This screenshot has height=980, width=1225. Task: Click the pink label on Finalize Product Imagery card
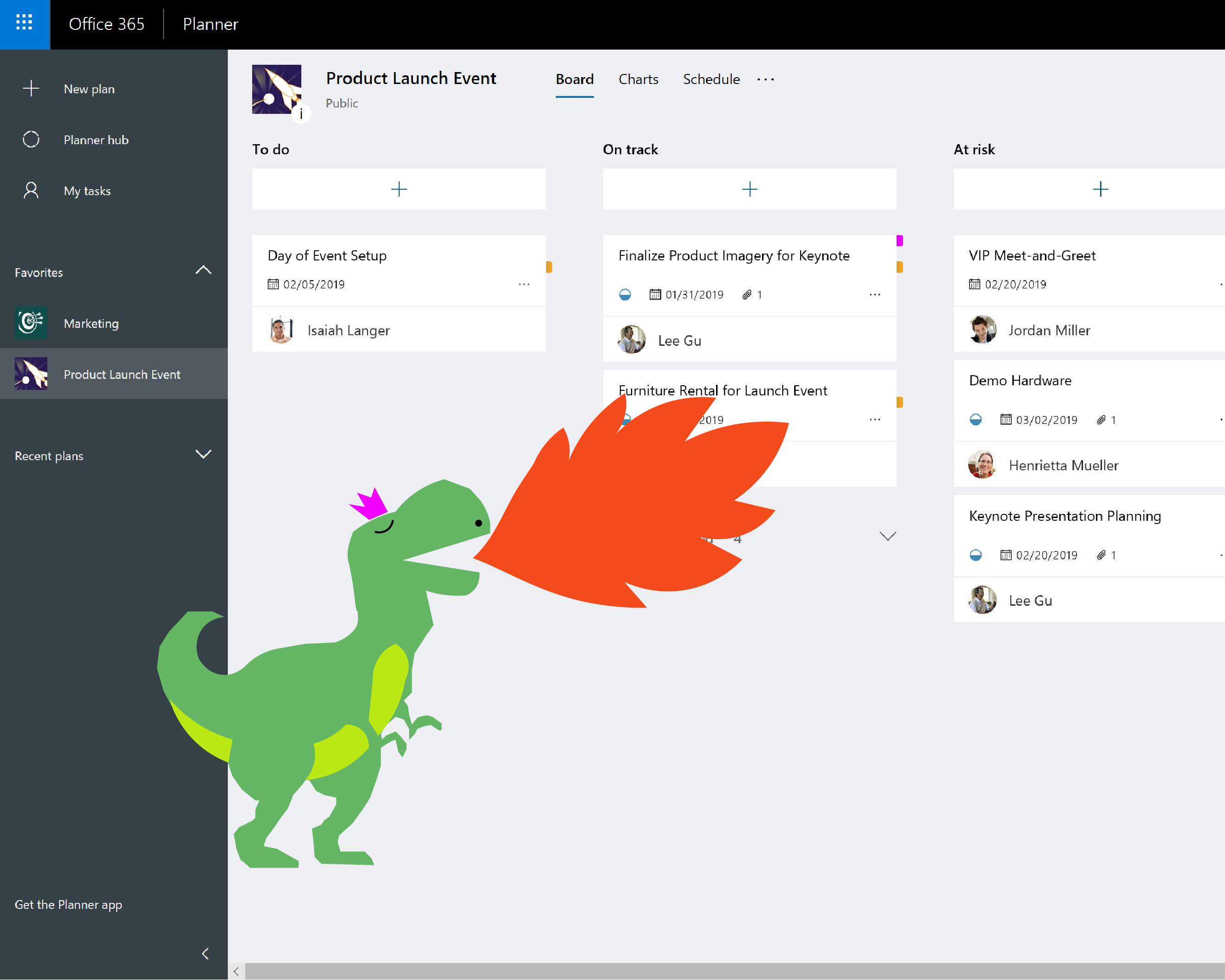(899, 241)
